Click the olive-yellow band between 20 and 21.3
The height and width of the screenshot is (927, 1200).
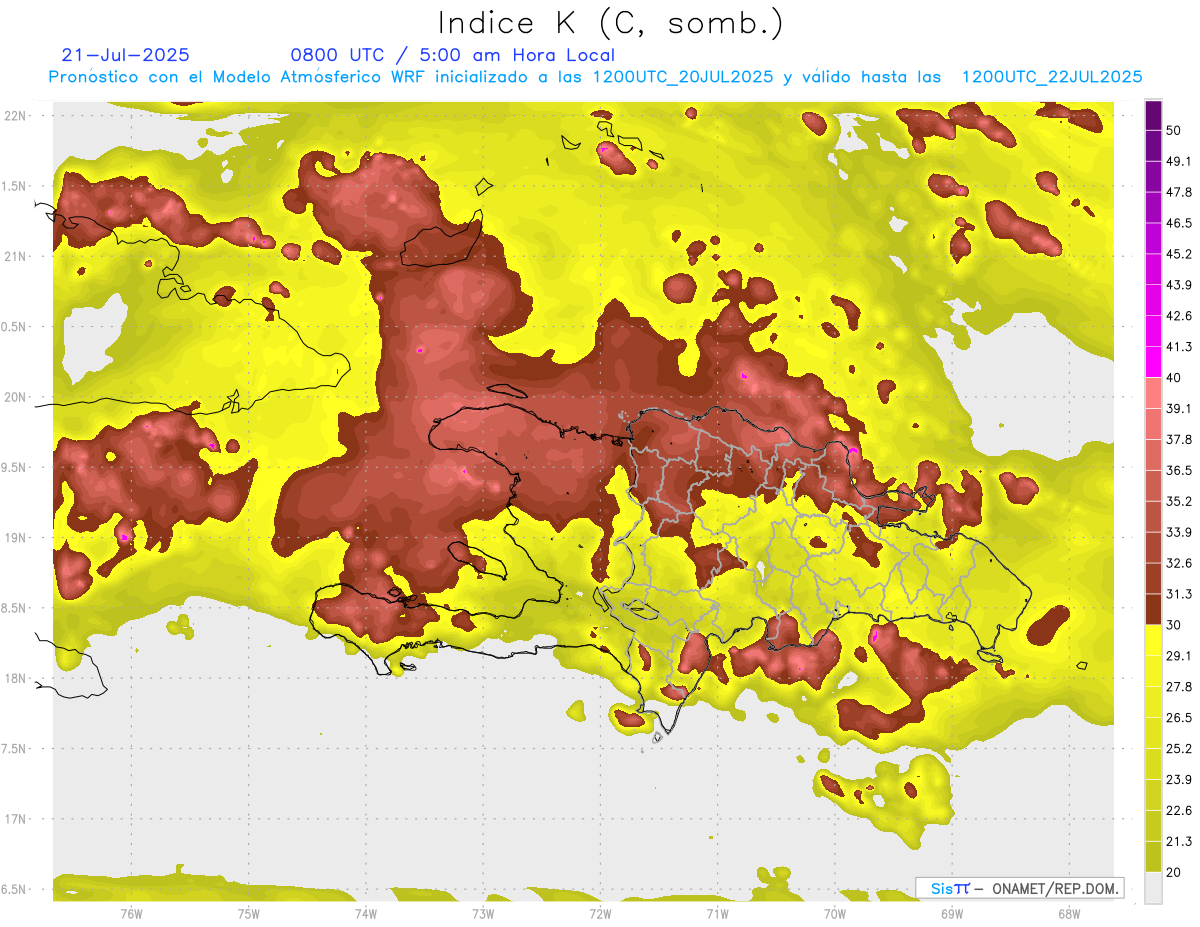point(1153,856)
